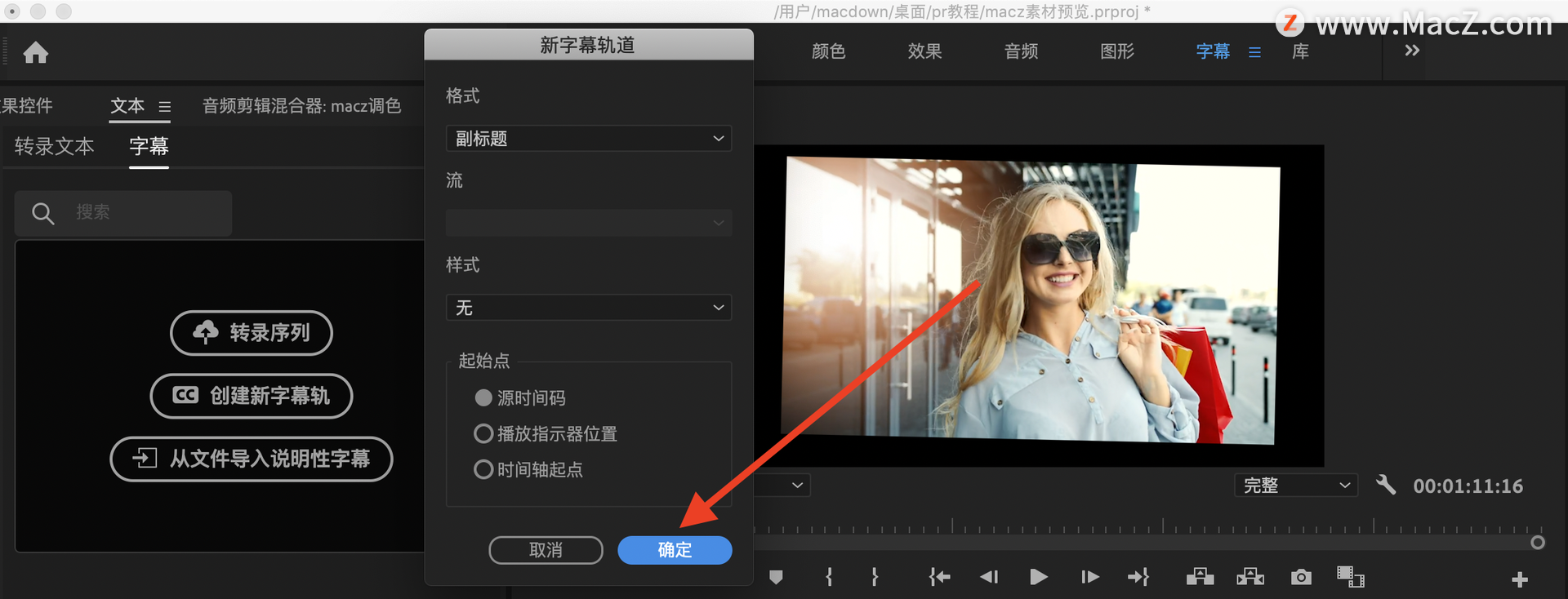Viewport: 1568px width, 599px height.
Task: Switch to 转录文本 tab
Action: click(x=54, y=146)
